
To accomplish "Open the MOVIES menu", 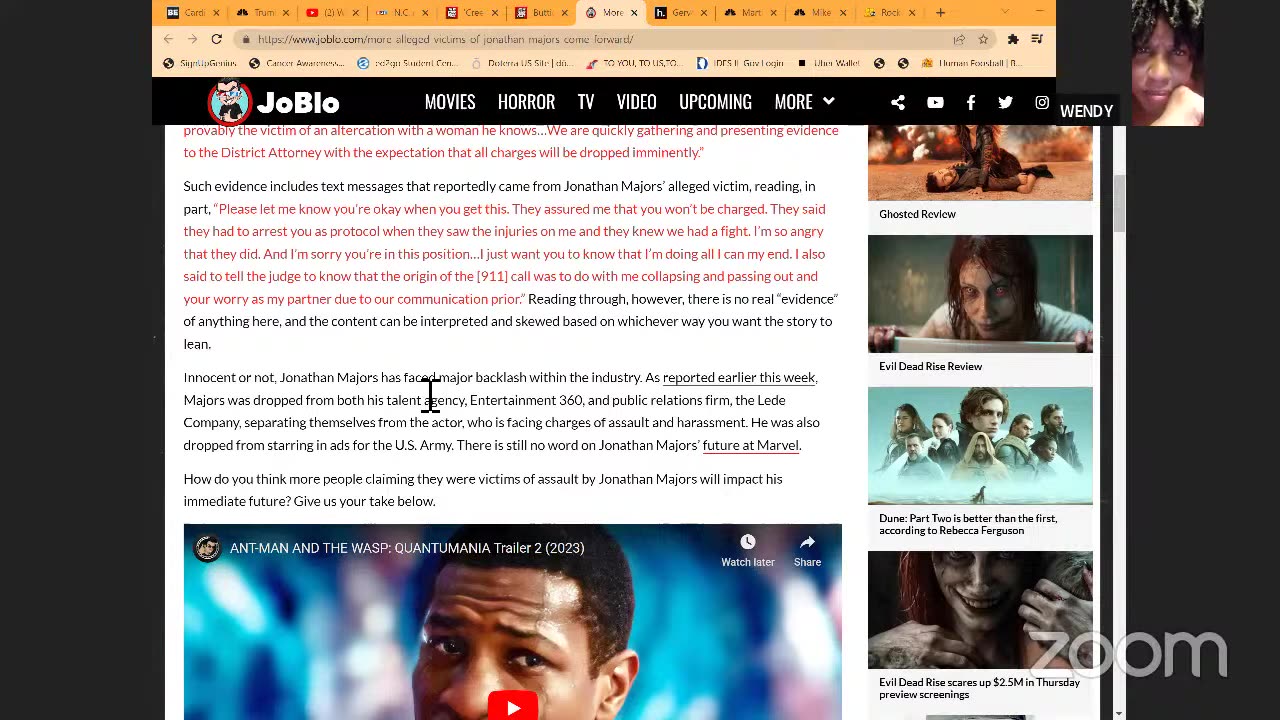I will (450, 102).
